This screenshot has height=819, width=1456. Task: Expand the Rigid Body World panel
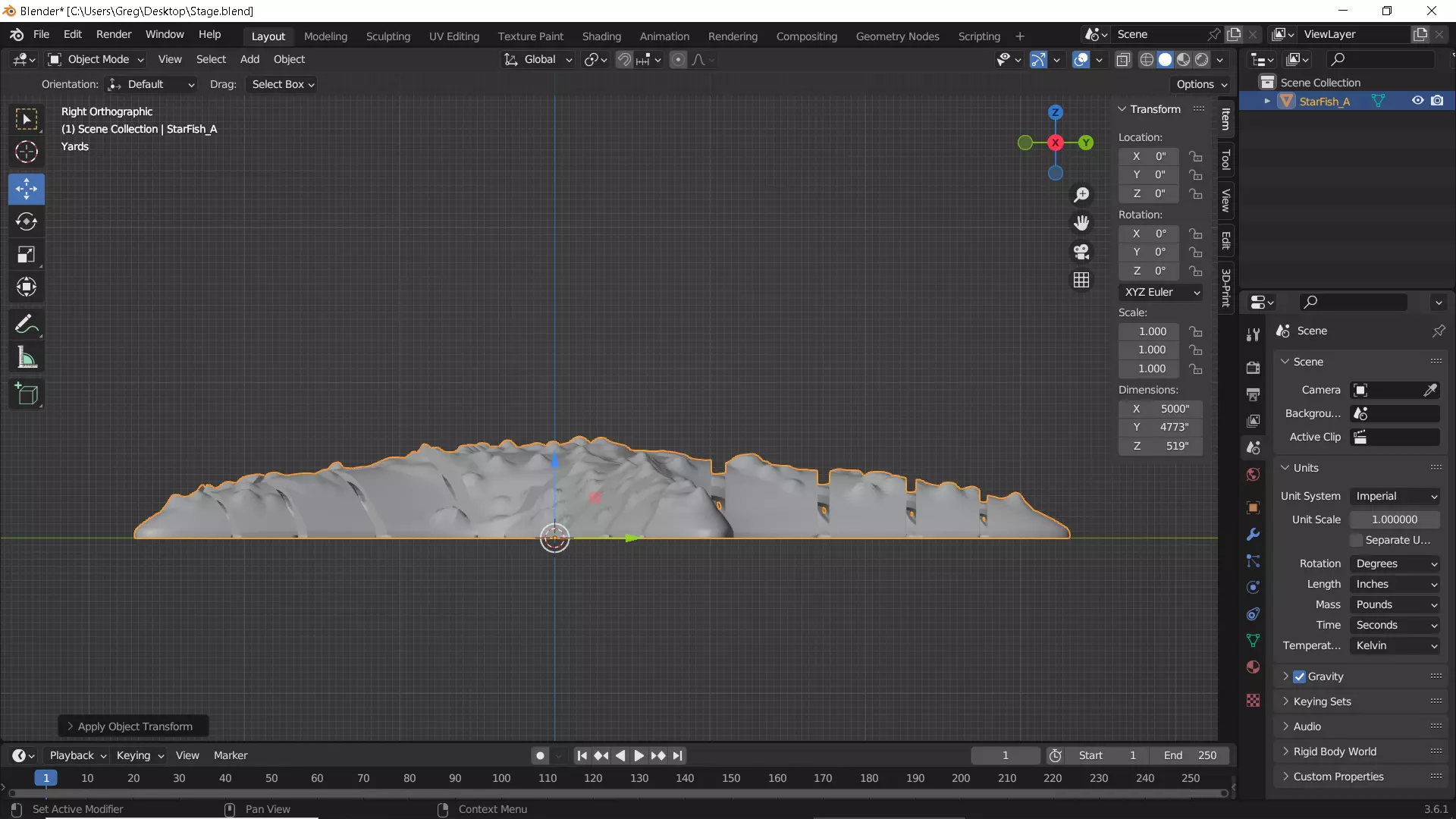click(x=1335, y=752)
